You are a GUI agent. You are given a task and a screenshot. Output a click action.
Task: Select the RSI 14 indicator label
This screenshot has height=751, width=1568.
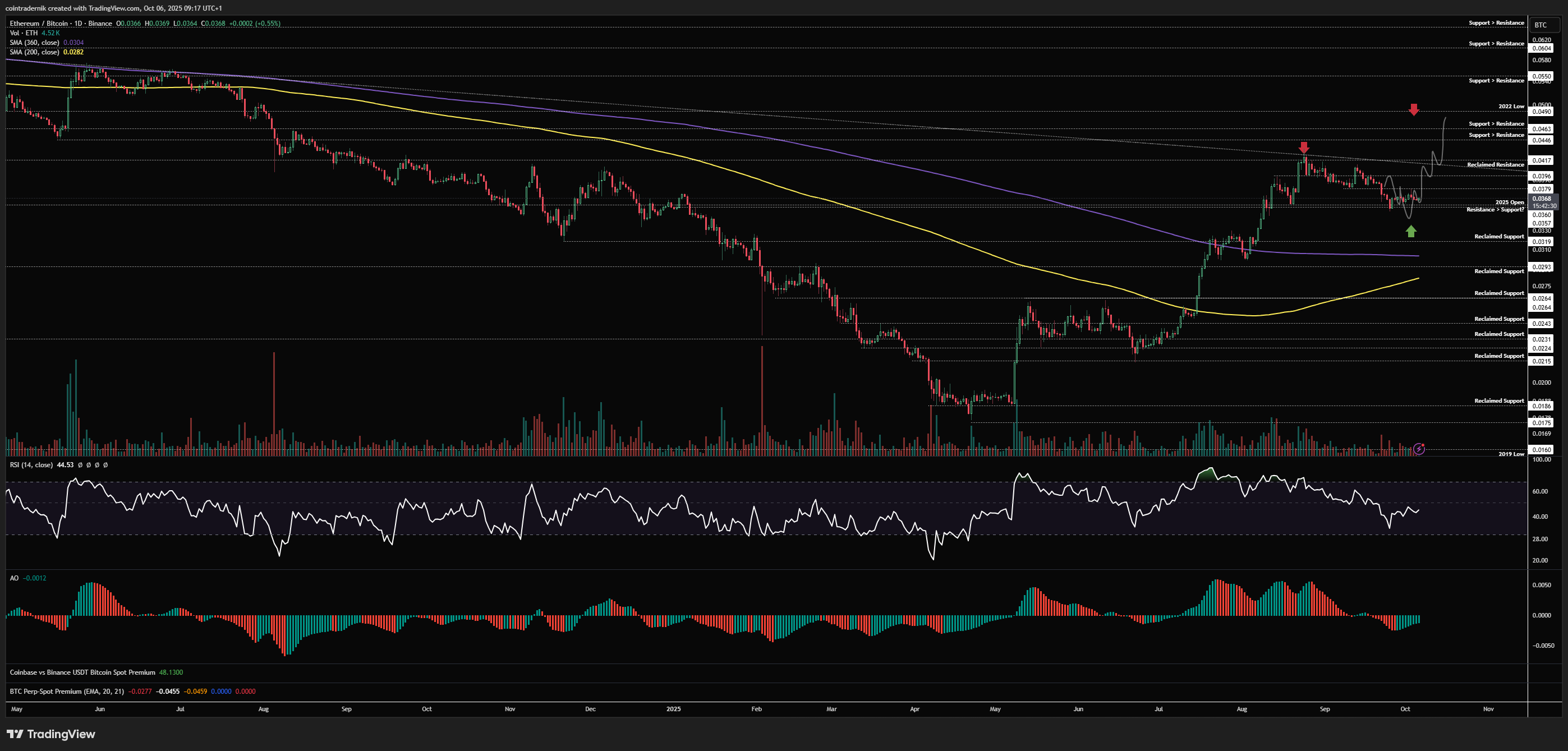31,465
